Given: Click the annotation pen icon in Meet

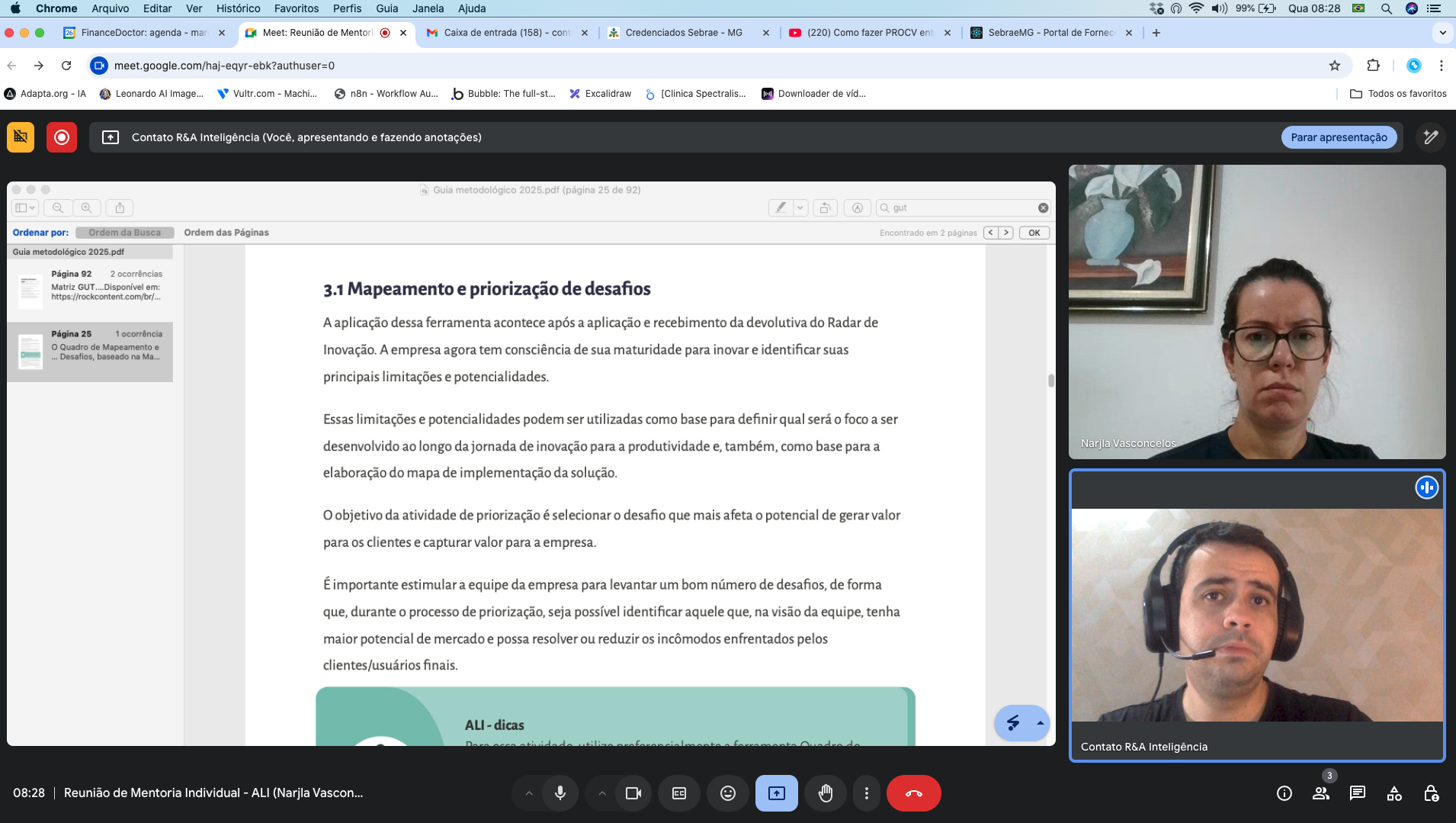Looking at the screenshot, I should point(1431,137).
